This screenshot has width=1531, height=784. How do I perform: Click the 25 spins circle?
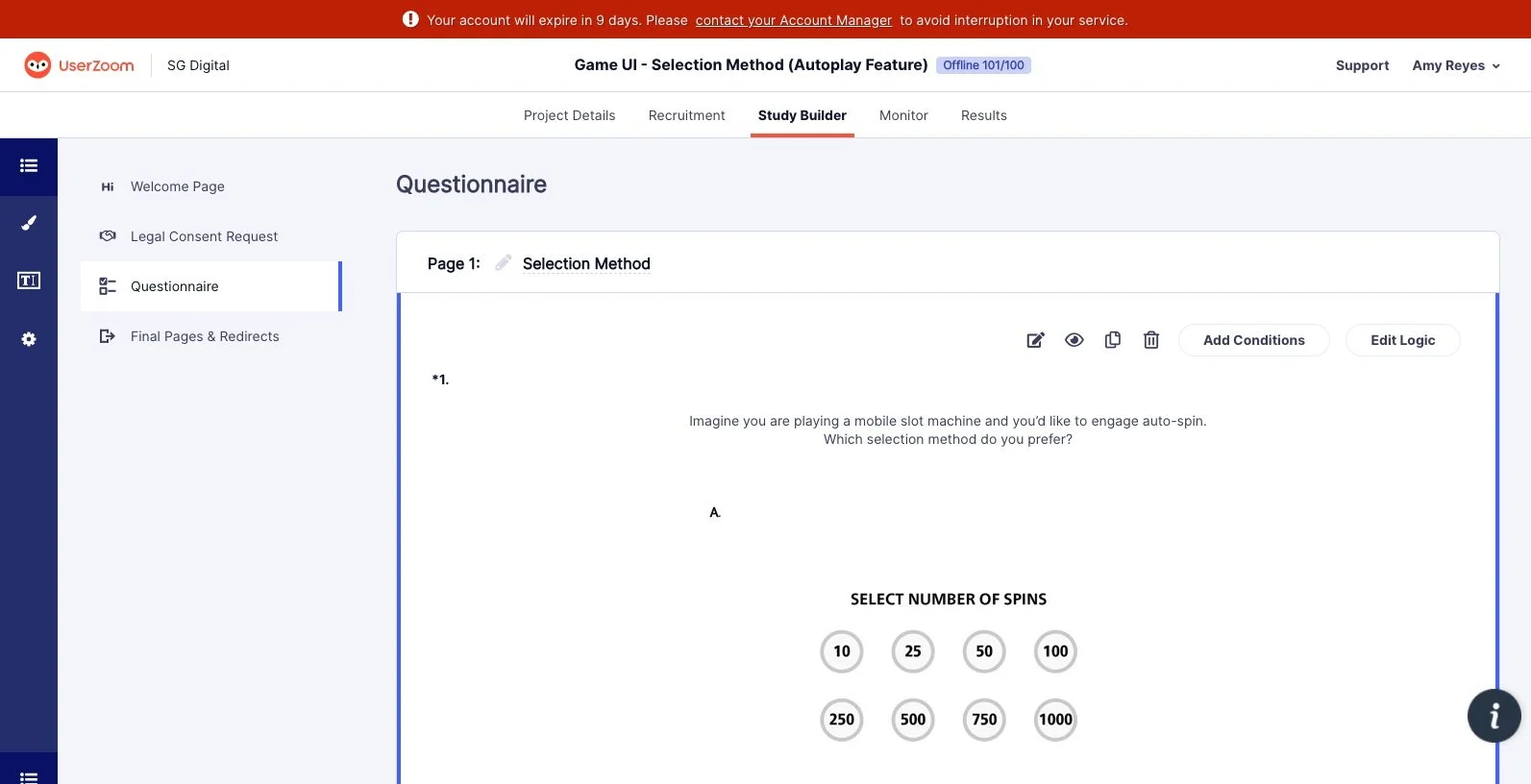pos(913,651)
